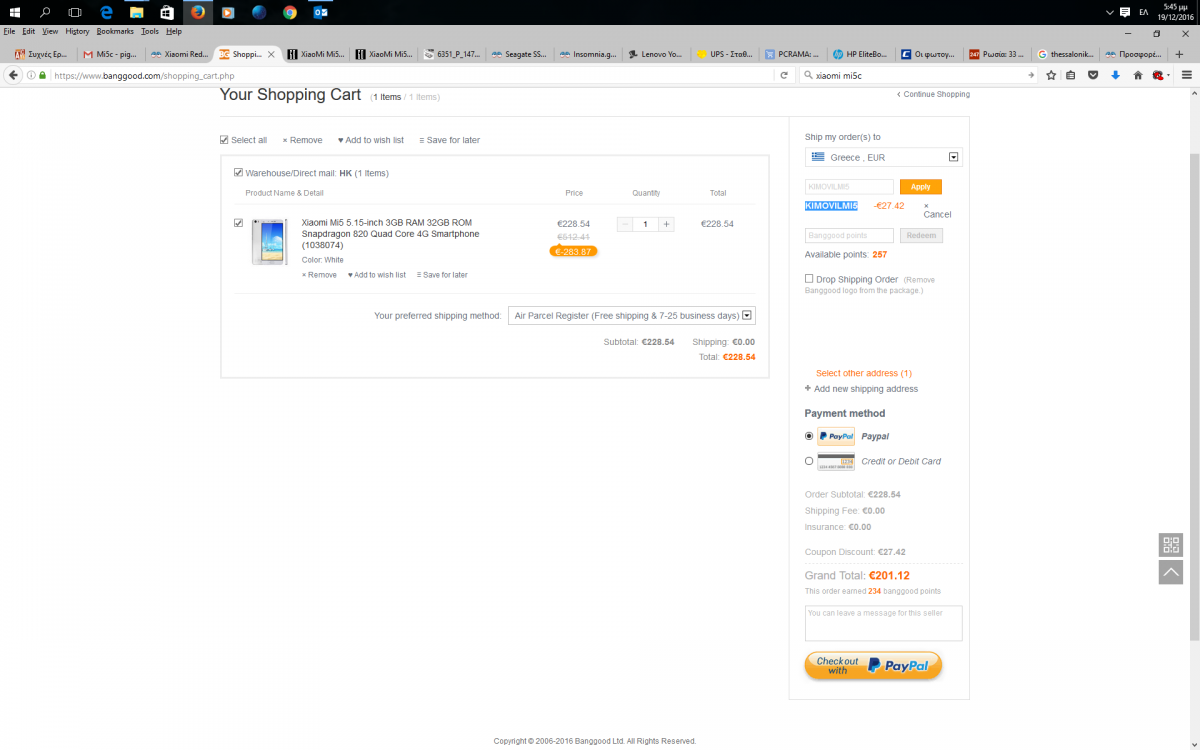Click Continue Shopping link
1200x750 pixels.
(933, 94)
